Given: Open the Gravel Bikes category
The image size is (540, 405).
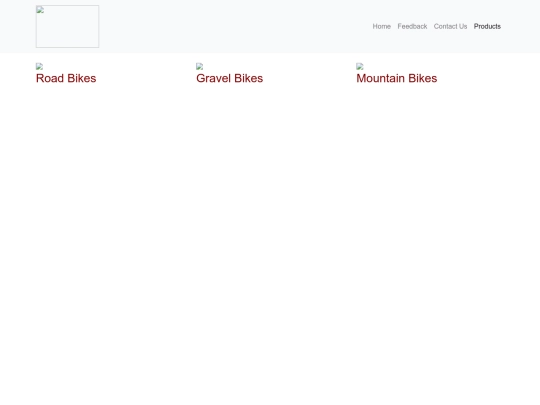Looking at the screenshot, I should [x=230, y=78].
